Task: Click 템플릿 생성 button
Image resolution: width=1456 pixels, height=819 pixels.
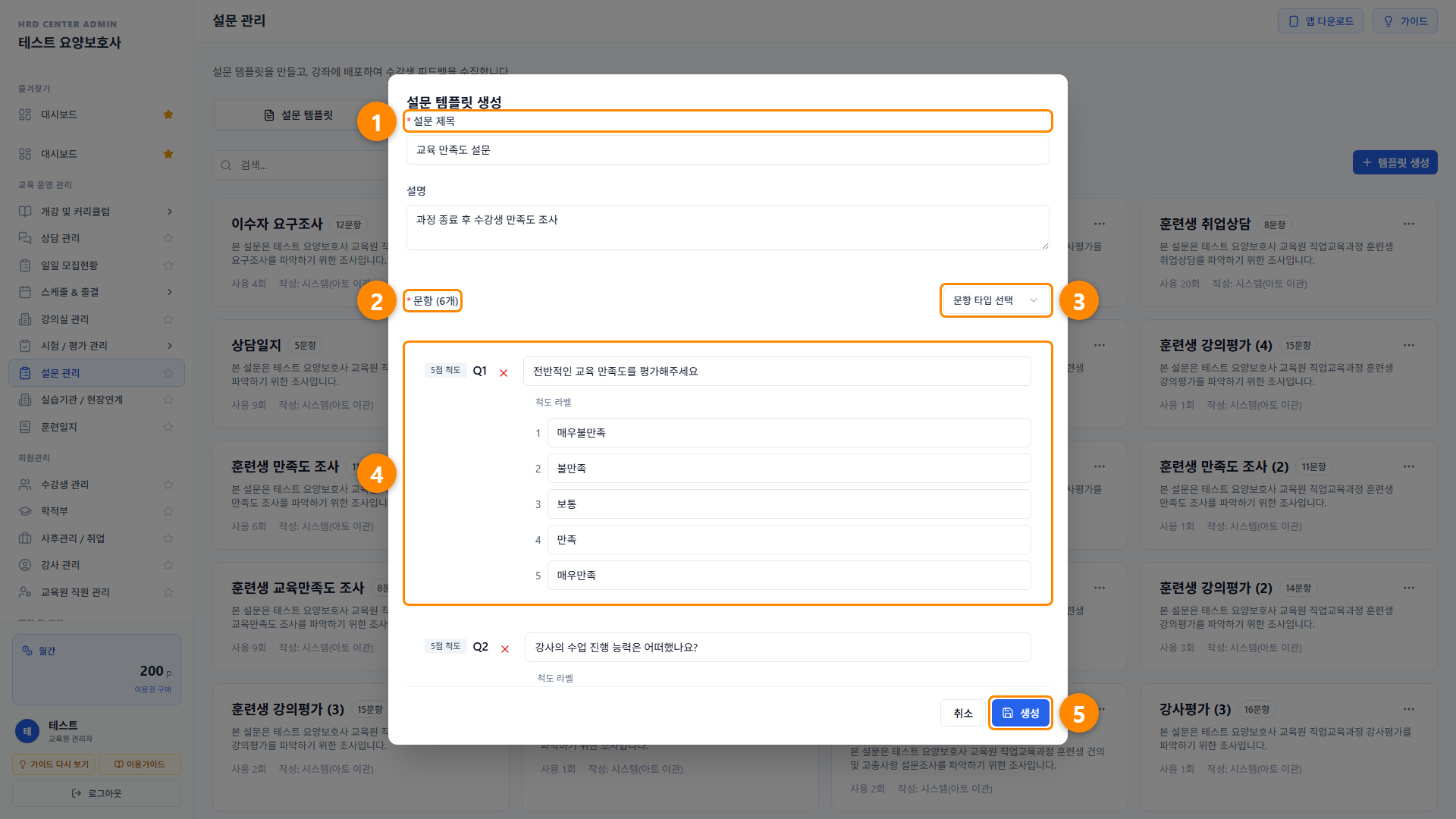Action: pos(1395,162)
